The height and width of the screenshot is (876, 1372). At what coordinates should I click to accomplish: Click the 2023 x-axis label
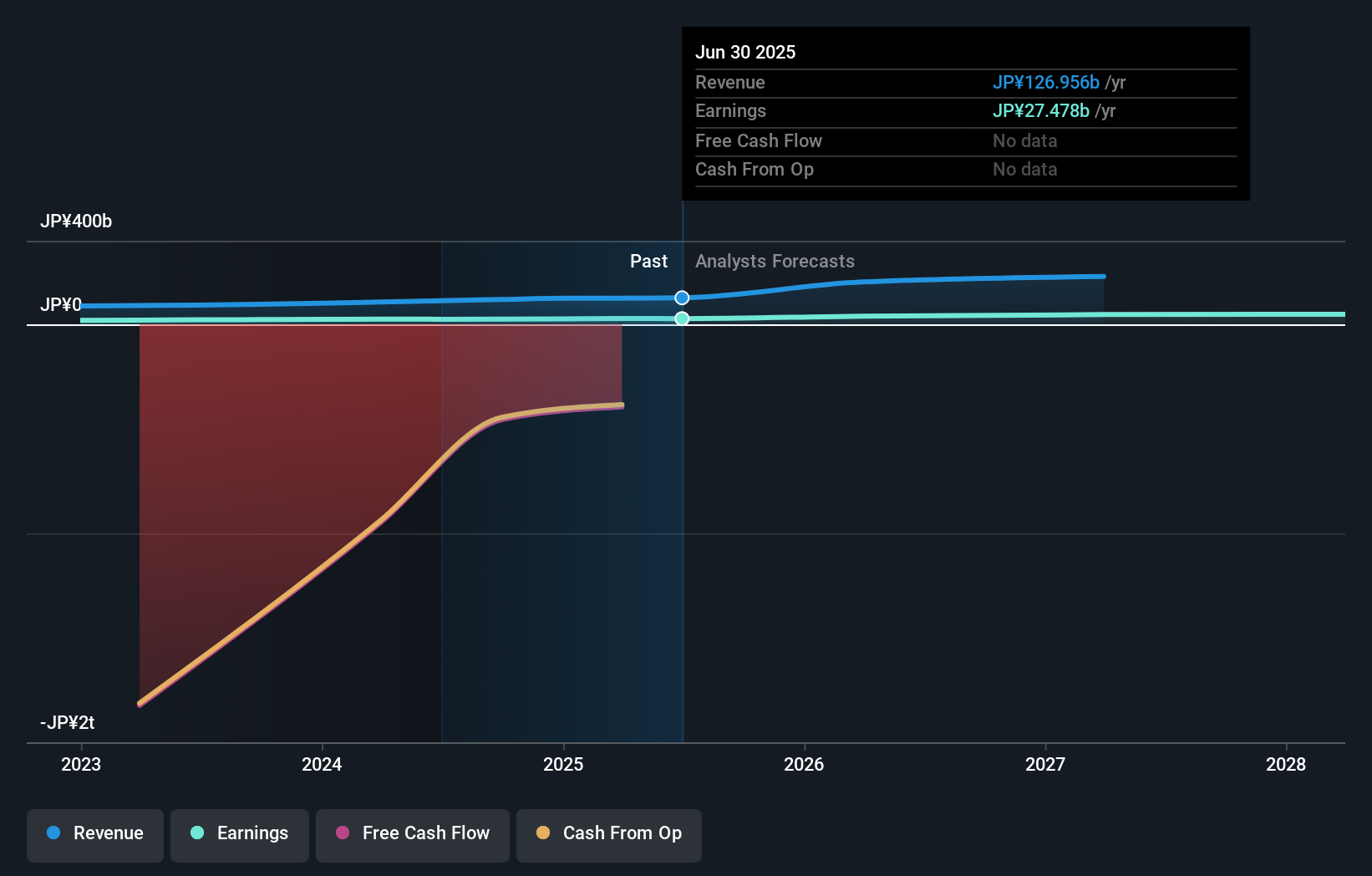coord(81,764)
